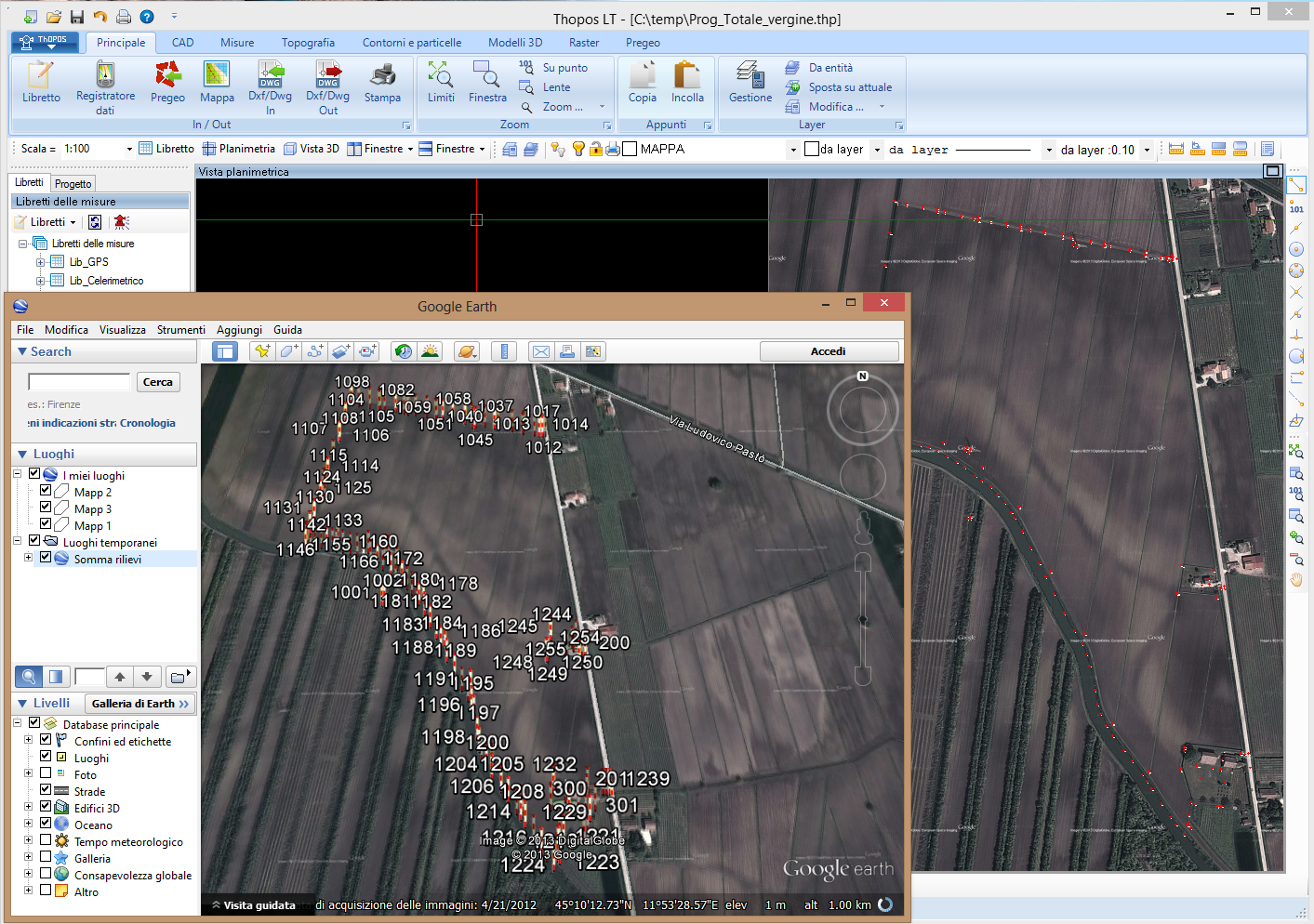Click the help icon in Thopos title bar
Viewport: 1314px width, 924px height.
click(x=147, y=17)
